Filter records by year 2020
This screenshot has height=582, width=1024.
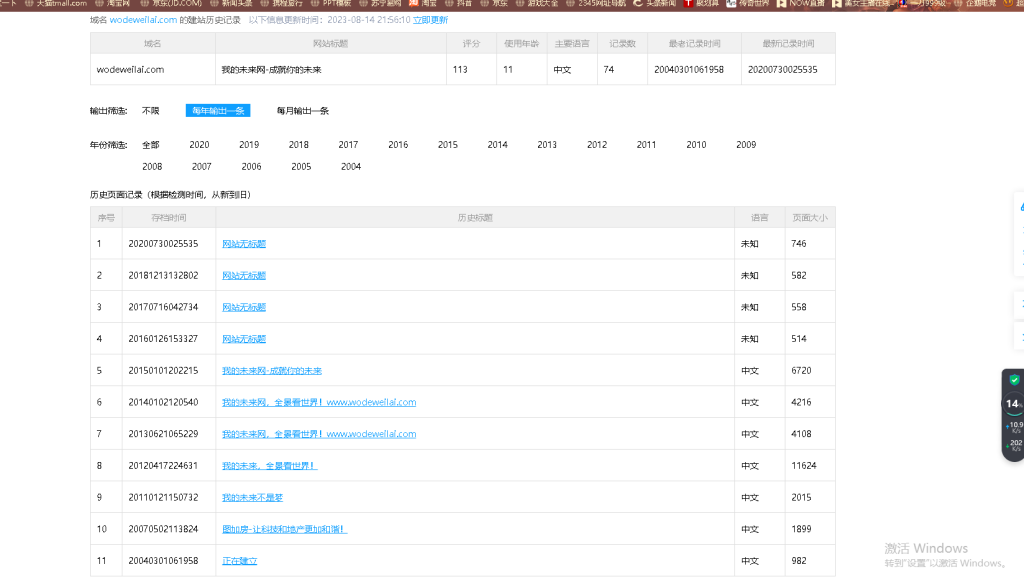pos(199,145)
